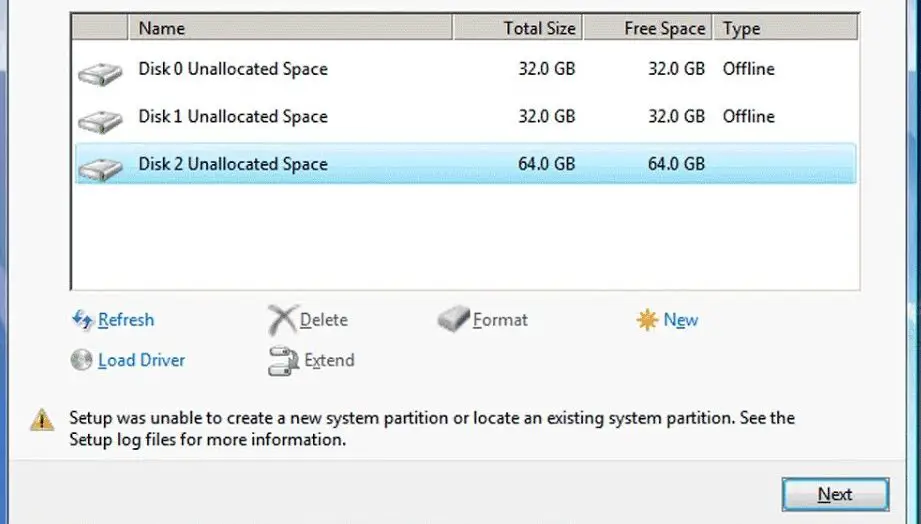This screenshot has height=524, width=921.
Task: Click the Refresh arrows icon
Action: pyautogui.click(x=82, y=320)
